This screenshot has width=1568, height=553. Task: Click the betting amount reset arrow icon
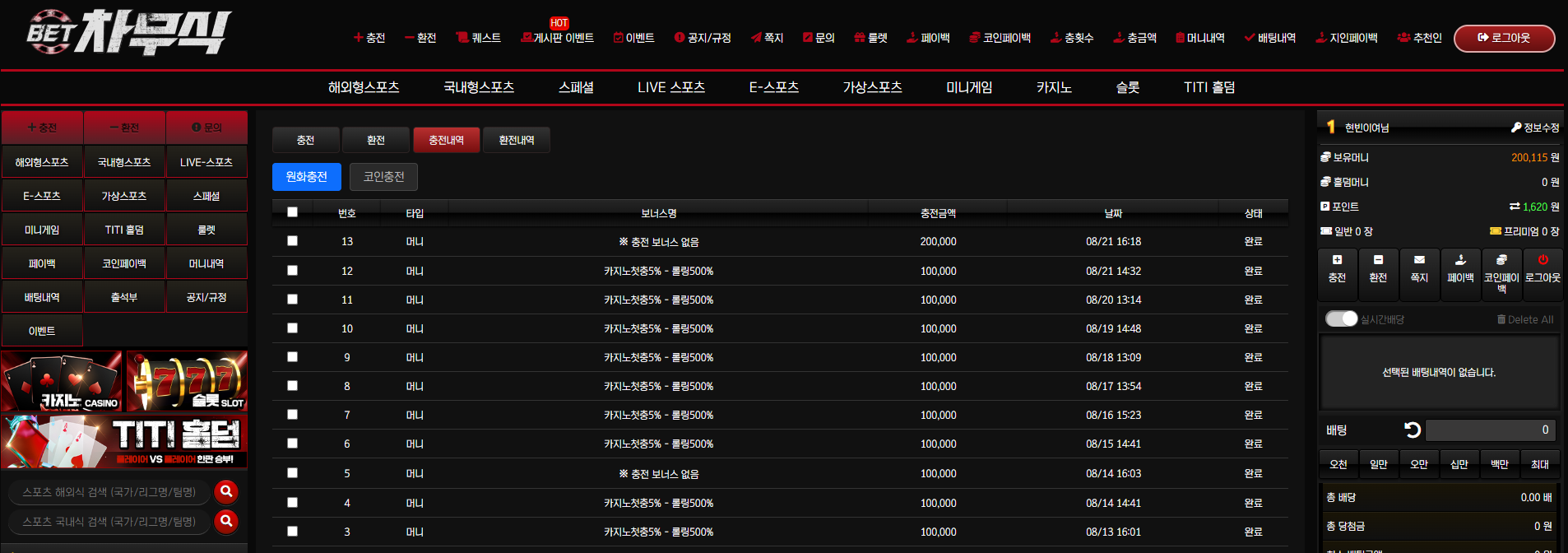1413,430
